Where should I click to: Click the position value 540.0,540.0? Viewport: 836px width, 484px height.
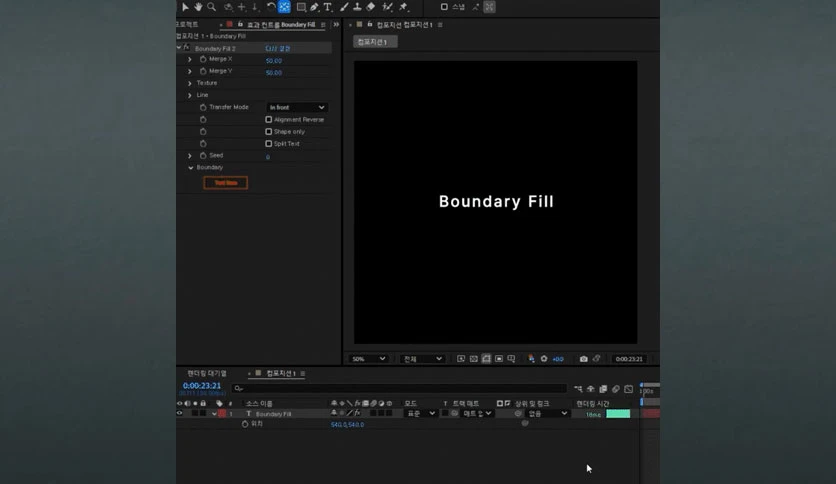tap(347, 425)
